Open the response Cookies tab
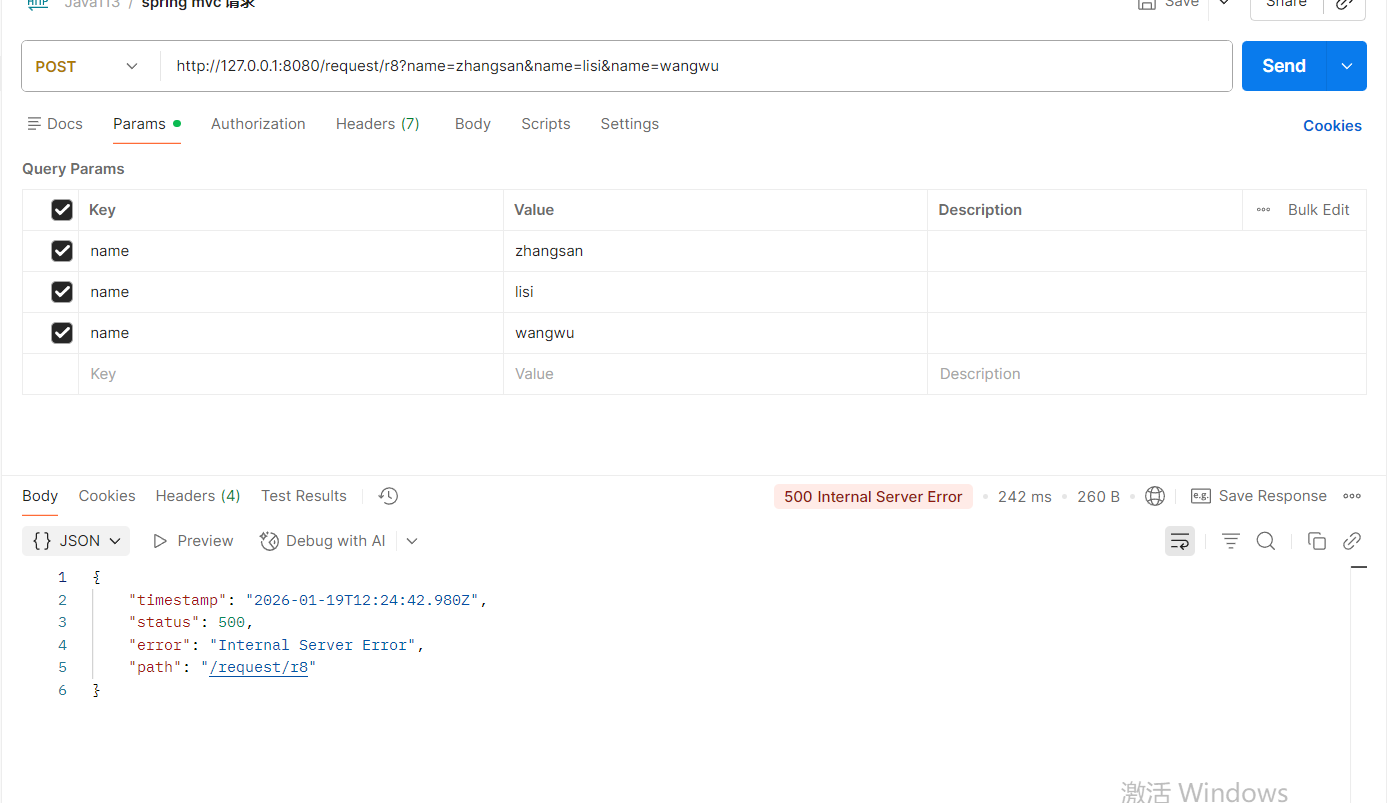 pos(107,496)
